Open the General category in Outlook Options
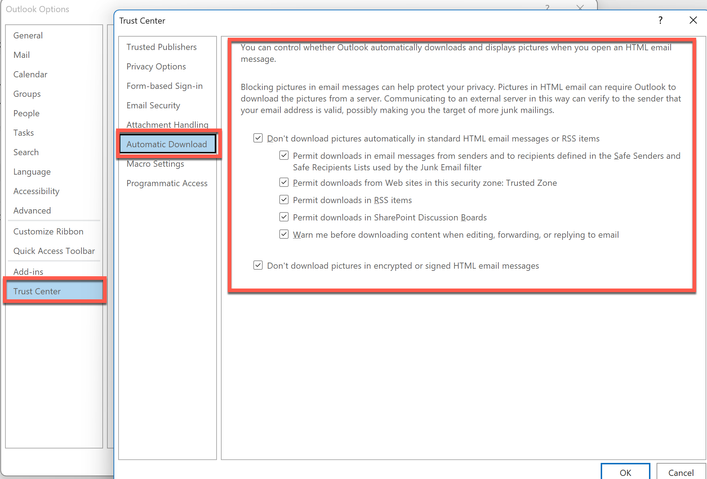 (x=28, y=35)
